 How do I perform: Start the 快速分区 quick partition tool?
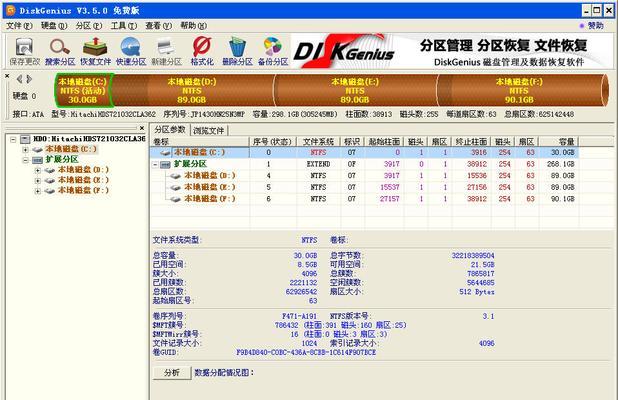[131, 51]
